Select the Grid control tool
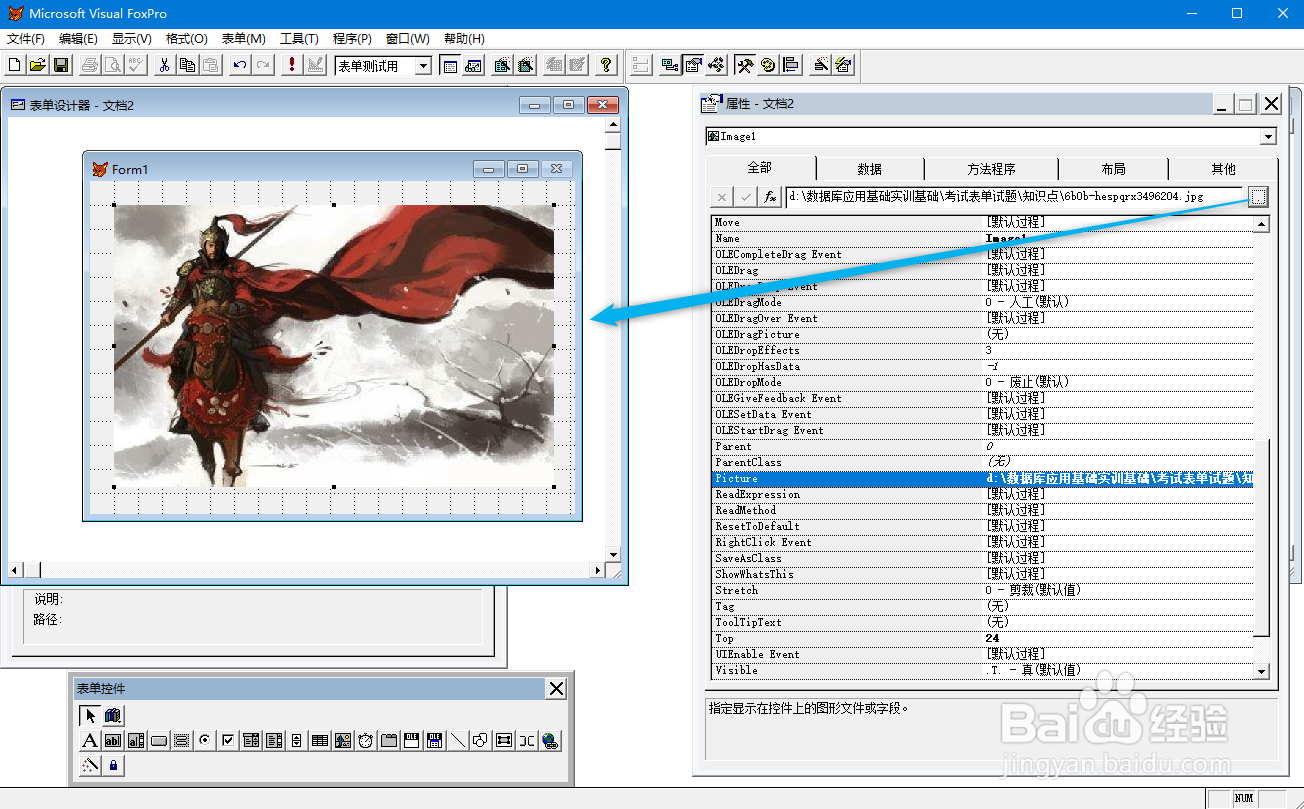The height and width of the screenshot is (809, 1304). click(x=320, y=740)
